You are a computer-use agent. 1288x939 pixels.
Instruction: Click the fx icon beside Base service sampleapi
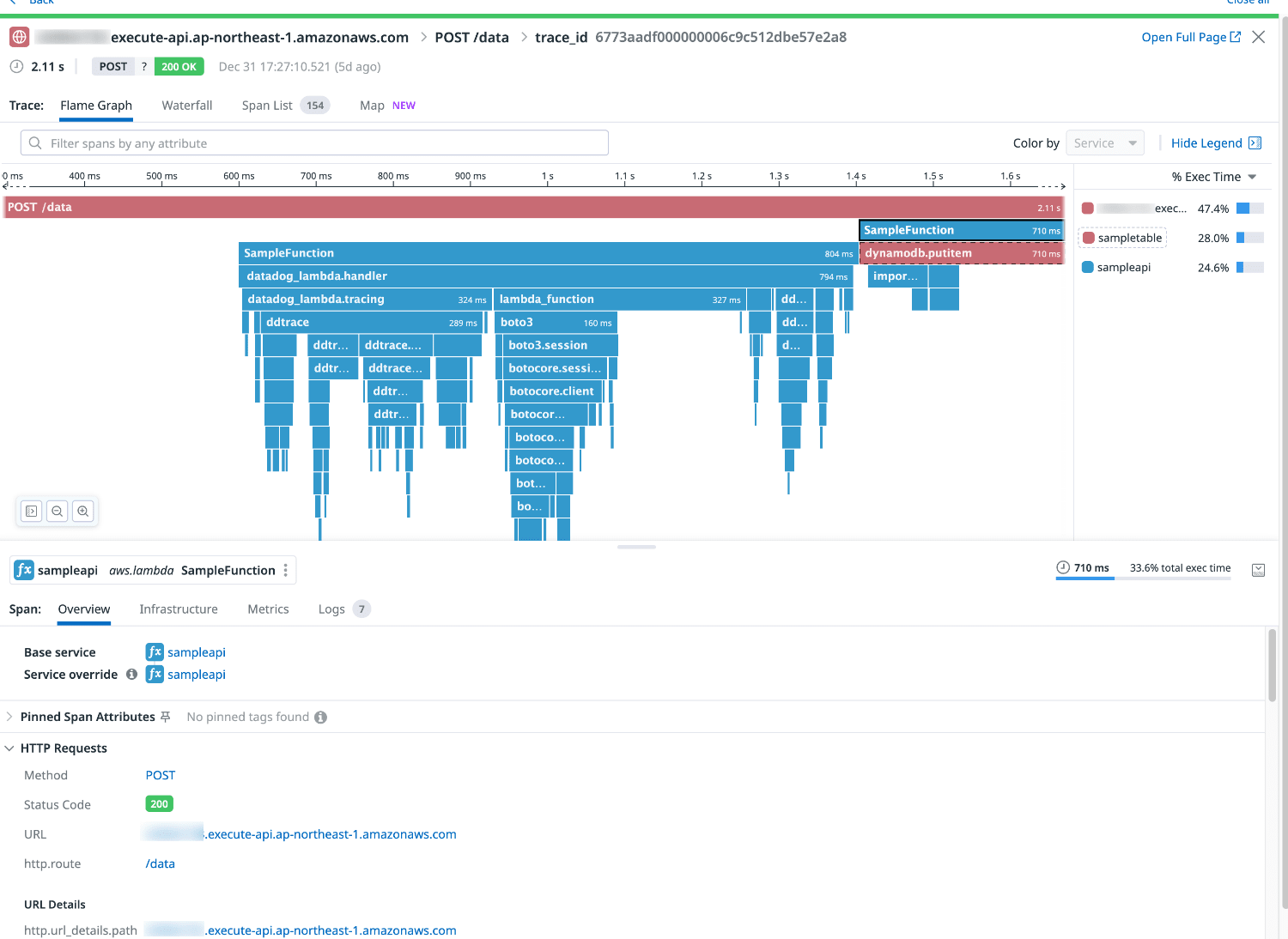(x=155, y=652)
